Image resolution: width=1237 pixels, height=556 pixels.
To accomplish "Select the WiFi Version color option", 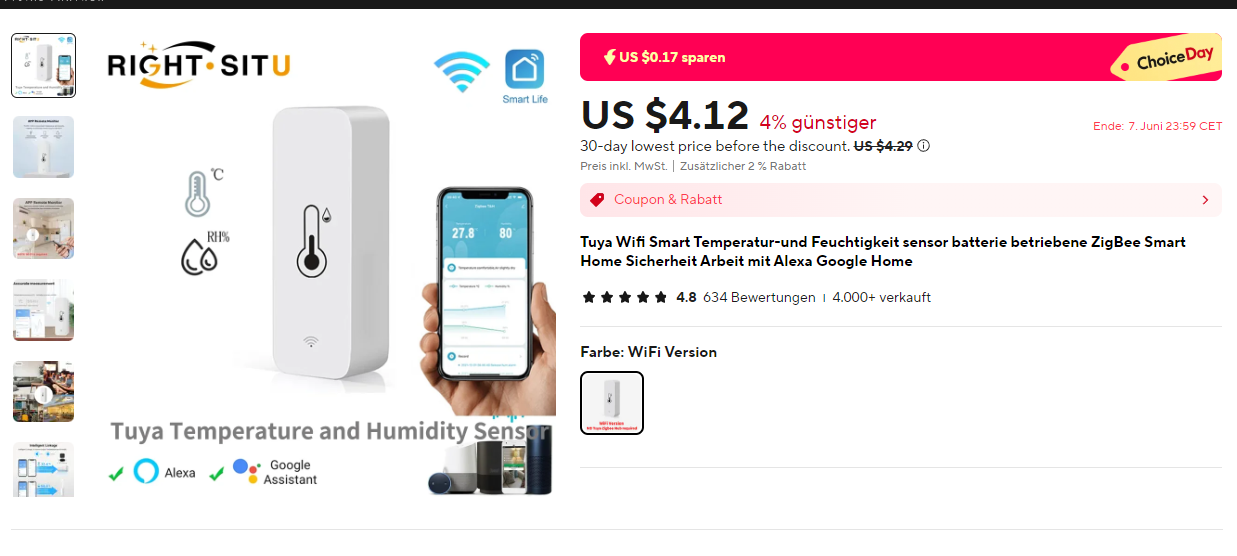I will click(x=612, y=403).
